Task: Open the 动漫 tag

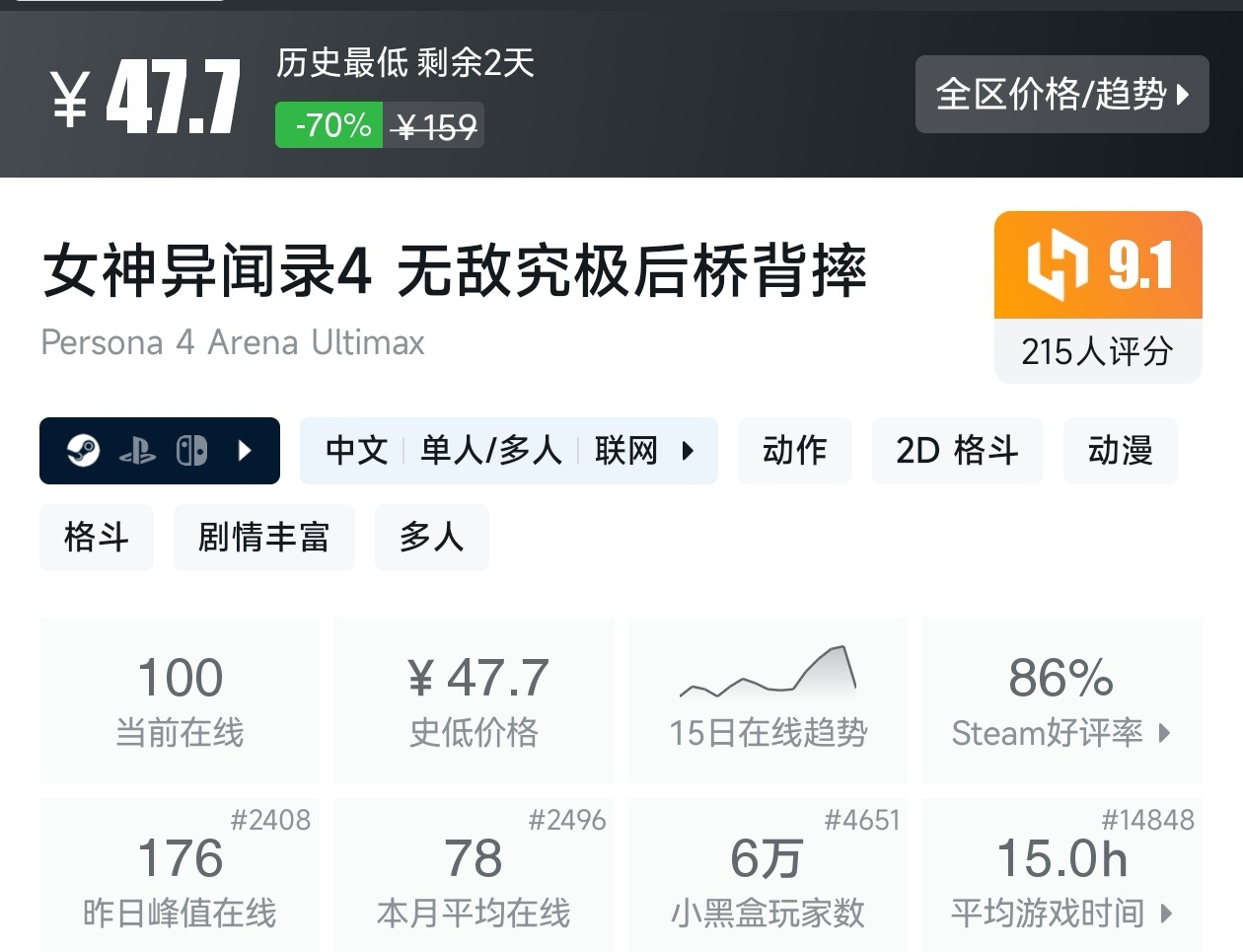Action: pos(1121,451)
